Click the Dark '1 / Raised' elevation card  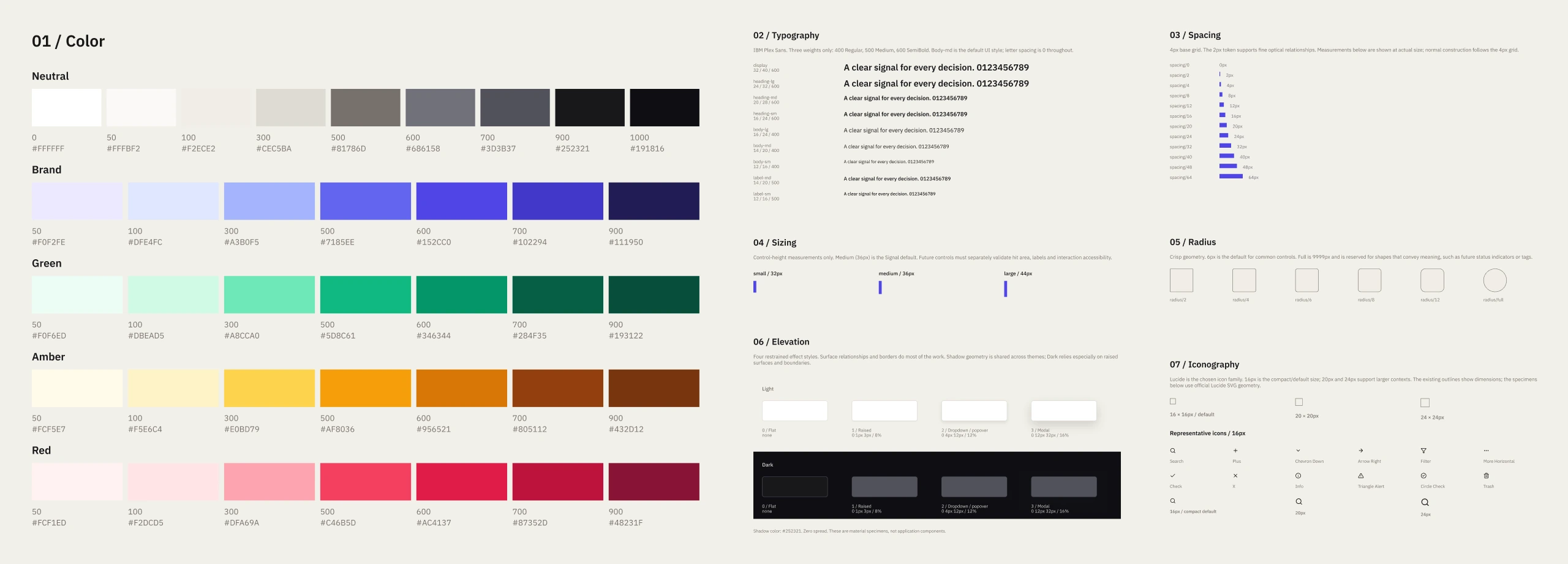[884, 487]
